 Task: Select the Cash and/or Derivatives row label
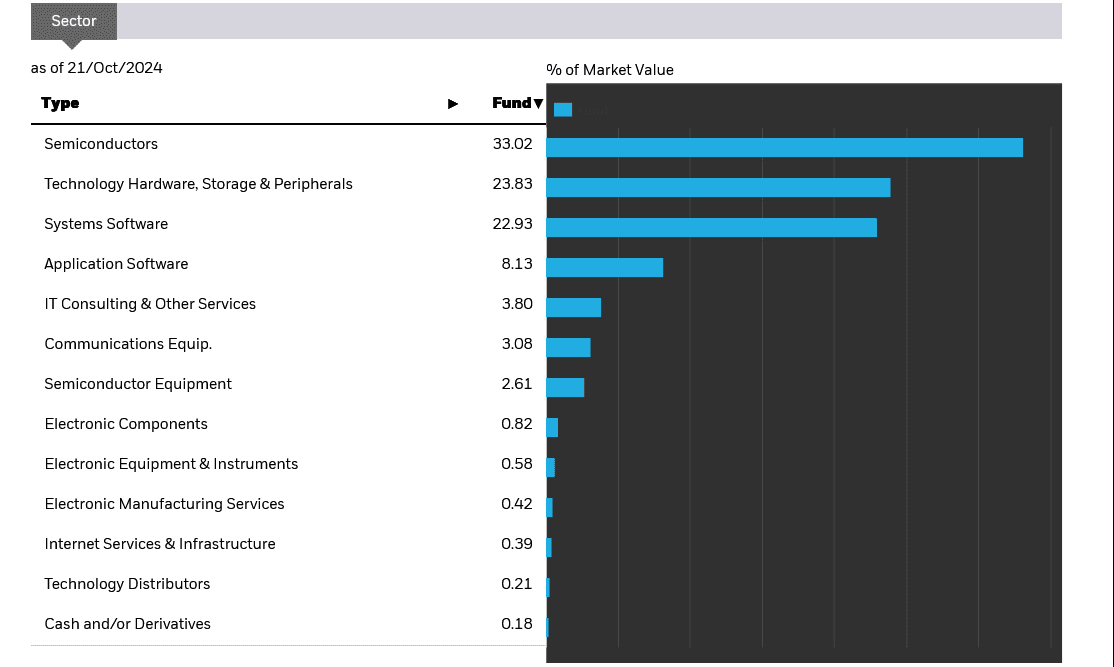(x=128, y=624)
